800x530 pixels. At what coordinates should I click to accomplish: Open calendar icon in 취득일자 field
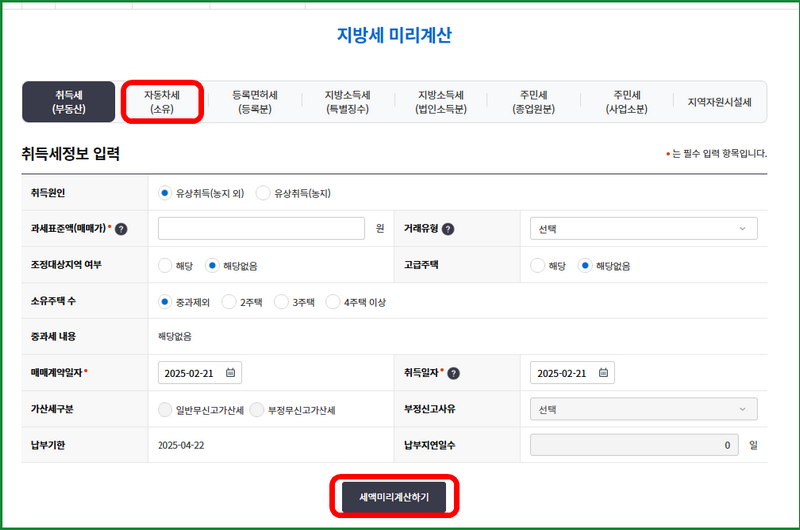click(x=604, y=373)
